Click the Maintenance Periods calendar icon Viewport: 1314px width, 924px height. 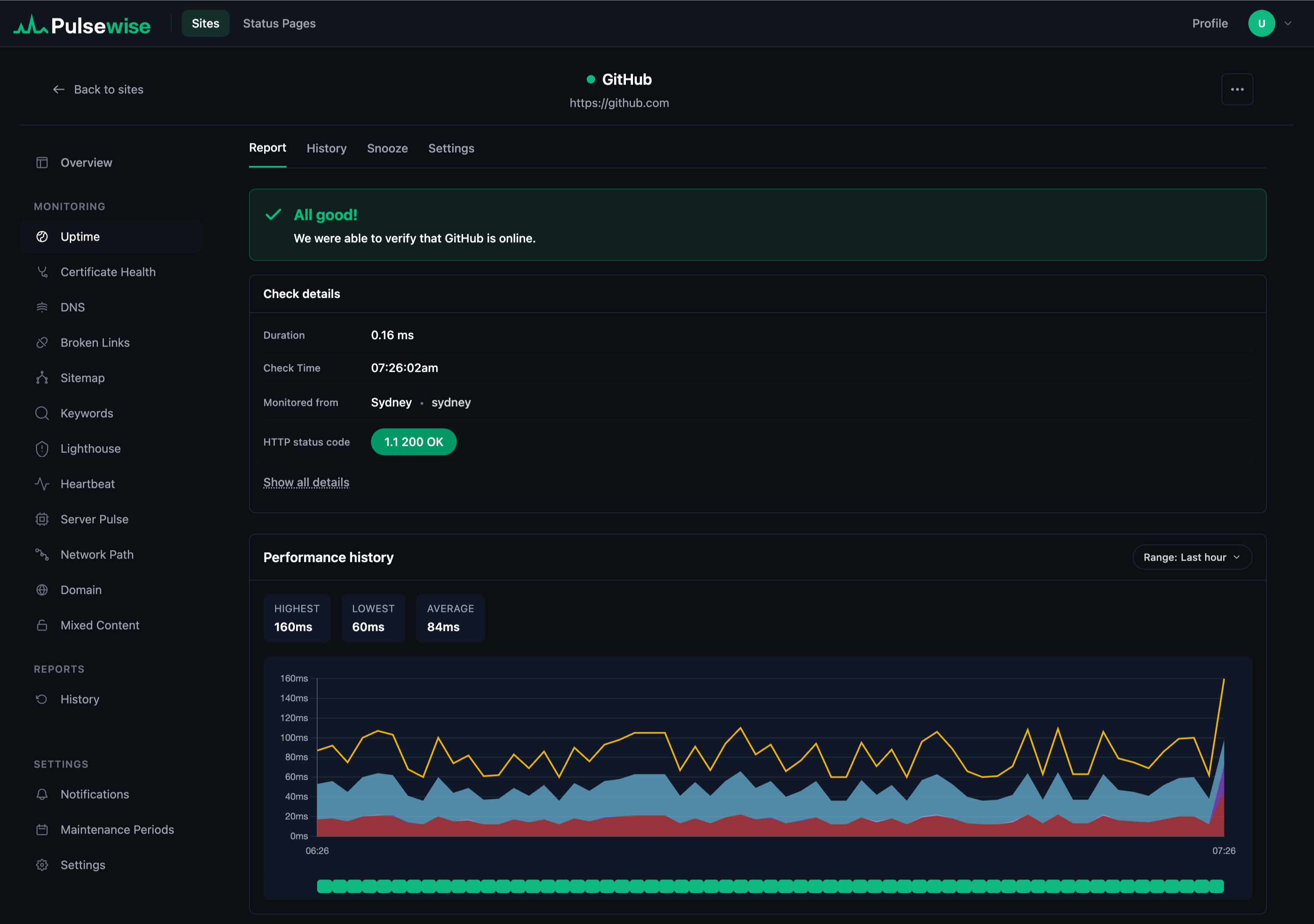tap(42, 830)
